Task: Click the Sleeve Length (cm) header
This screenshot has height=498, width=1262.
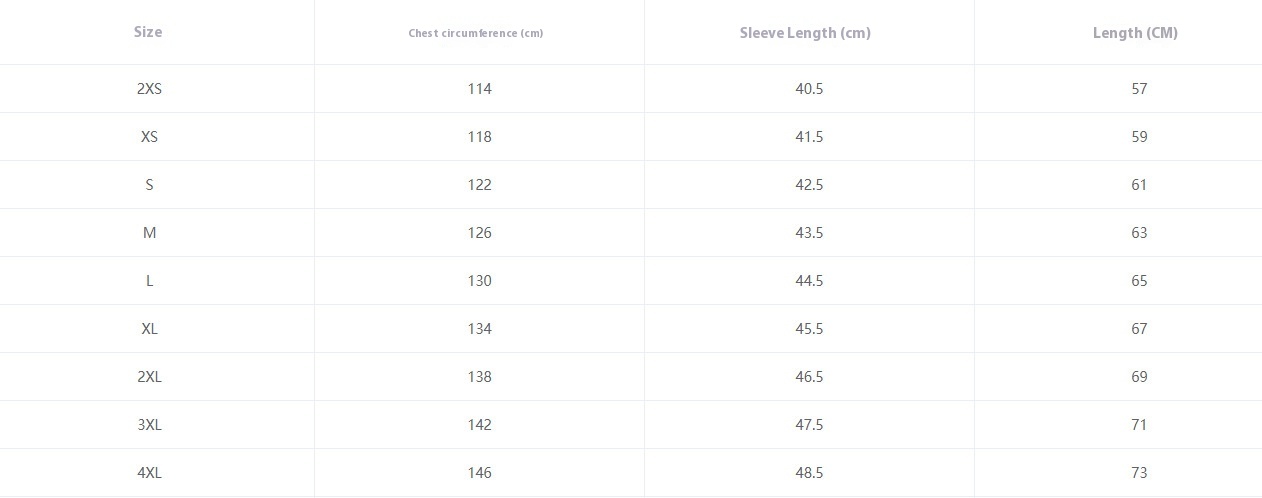Action: (805, 33)
